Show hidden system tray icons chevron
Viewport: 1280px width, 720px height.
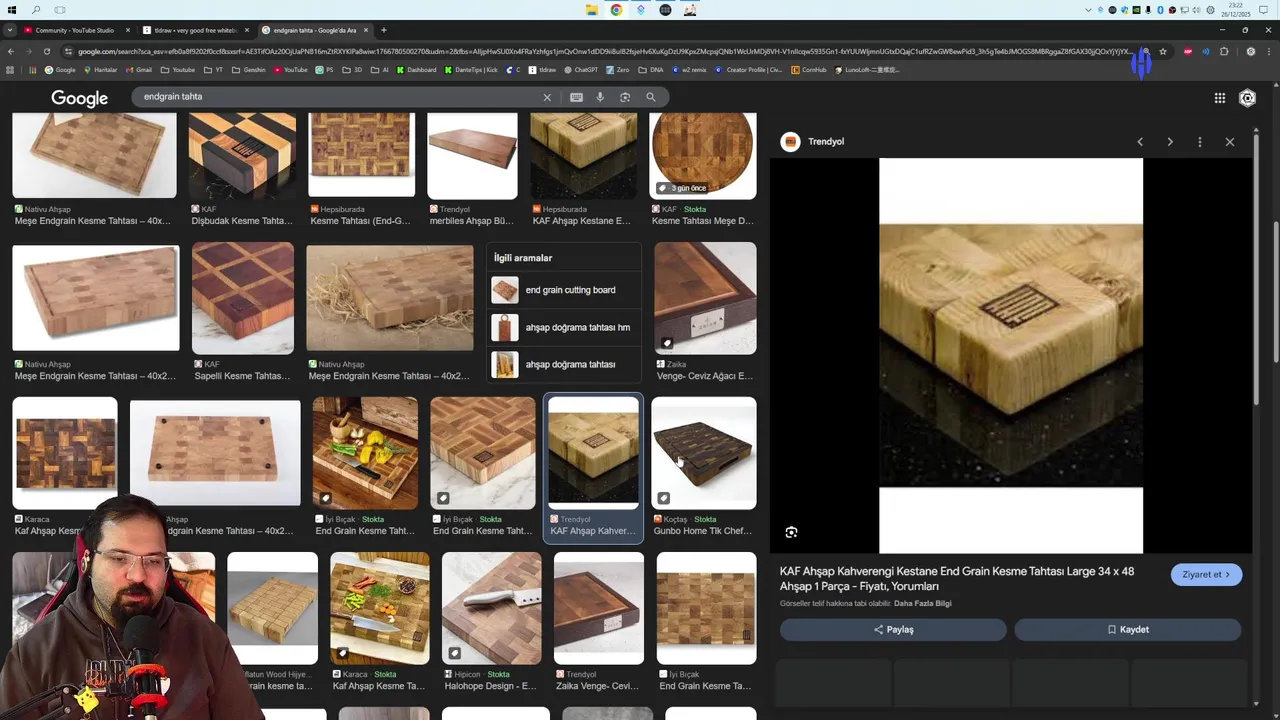1089,10
